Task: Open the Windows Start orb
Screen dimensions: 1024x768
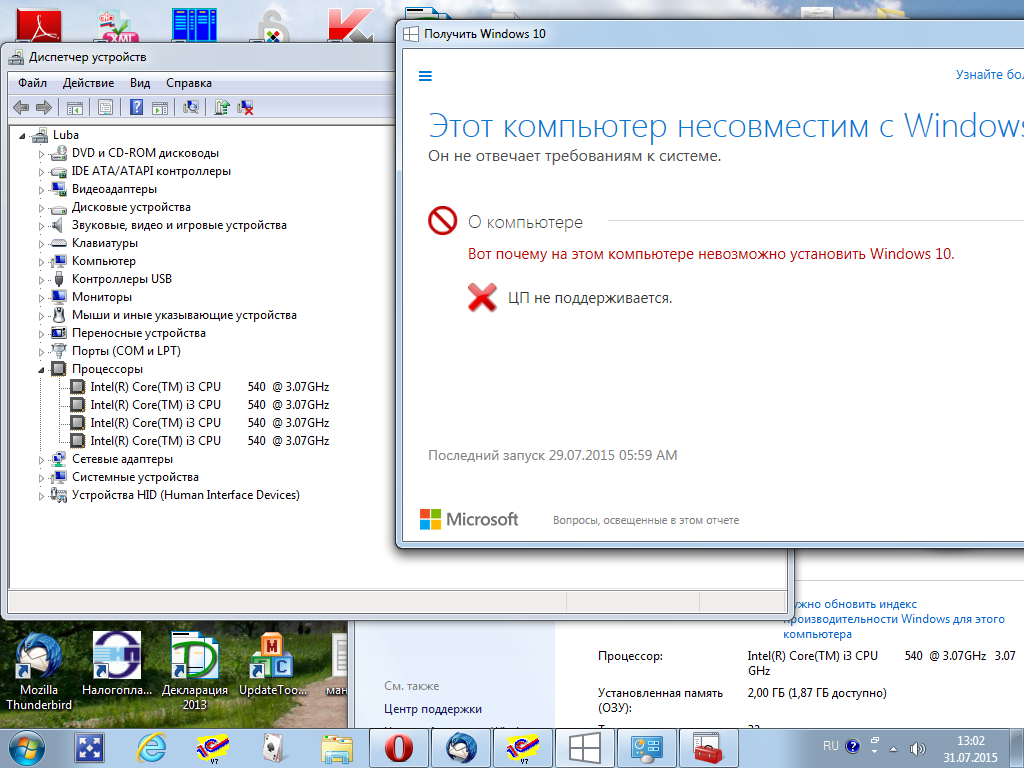Action: tap(27, 748)
